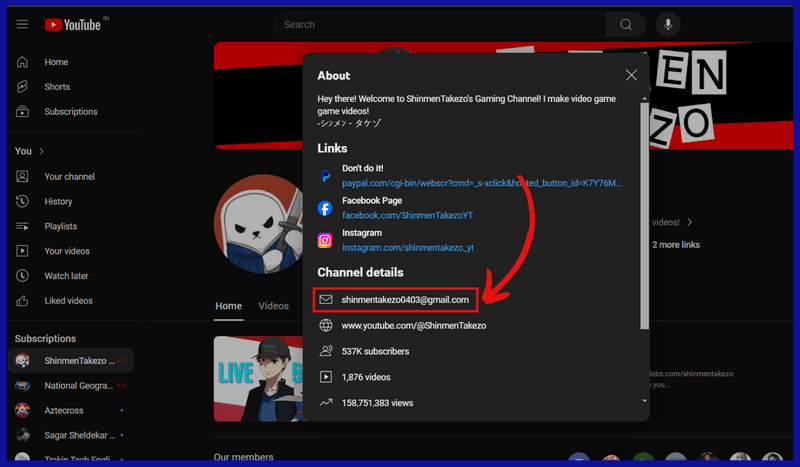Screen dimensions: 800x467
Task: Switch to the Videos tab
Action: click(x=273, y=306)
